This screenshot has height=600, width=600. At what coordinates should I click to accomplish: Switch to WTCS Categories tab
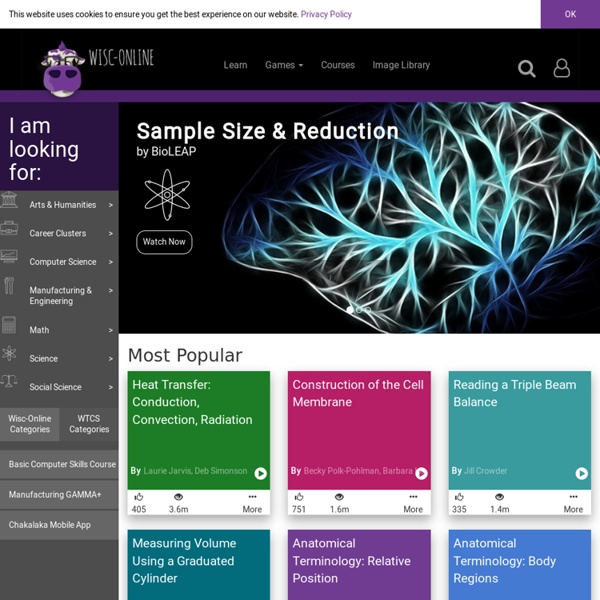tap(89, 424)
